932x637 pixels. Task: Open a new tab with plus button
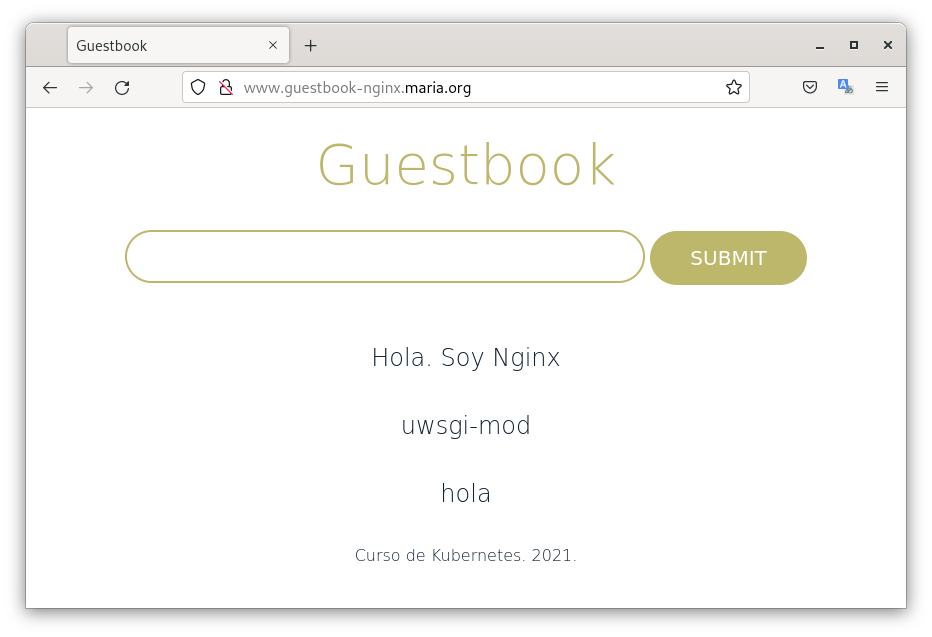[311, 46]
